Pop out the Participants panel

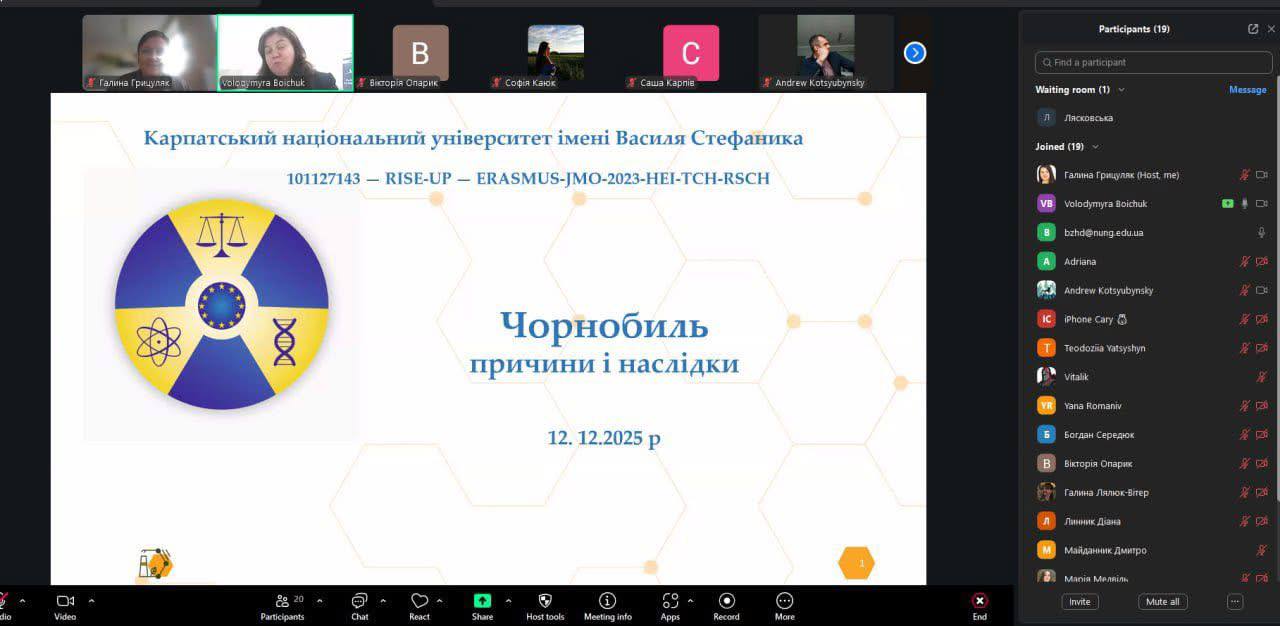[x=1253, y=29]
